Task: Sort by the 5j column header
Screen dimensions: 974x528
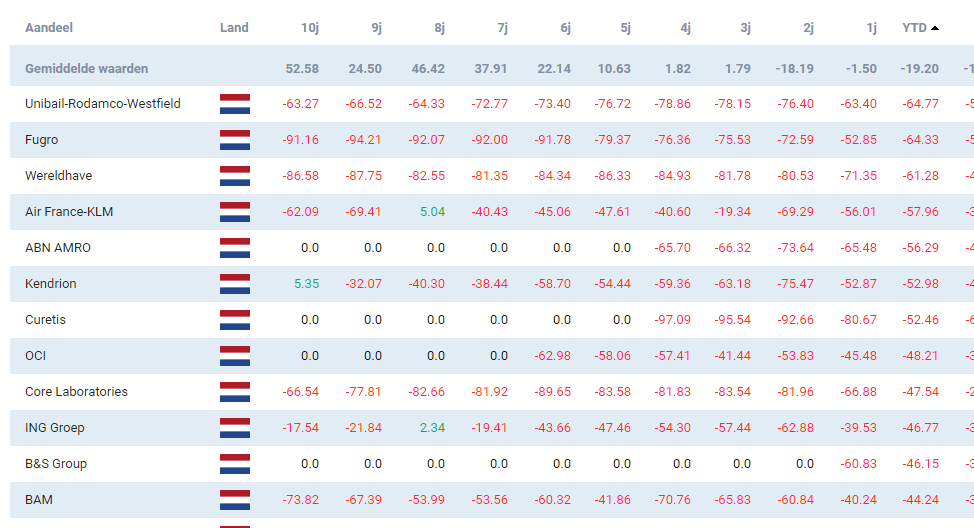Action: click(626, 27)
